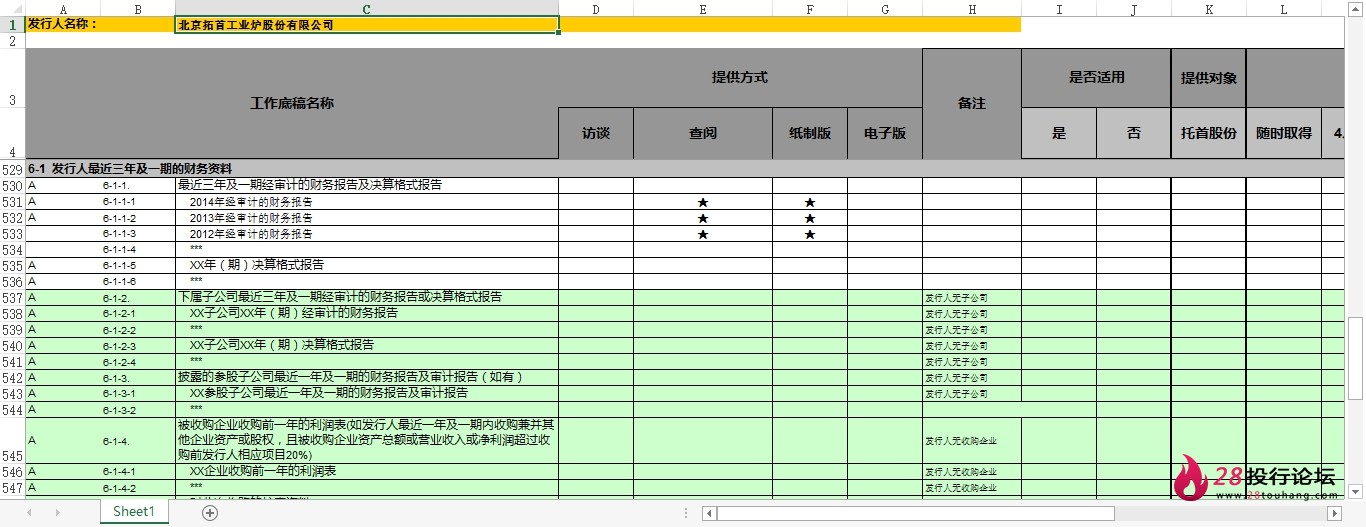The height and width of the screenshot is (527, 1366).
Task: Click the 提供方式 header cell
Action: pyautogui.click(x=740, y=78)
